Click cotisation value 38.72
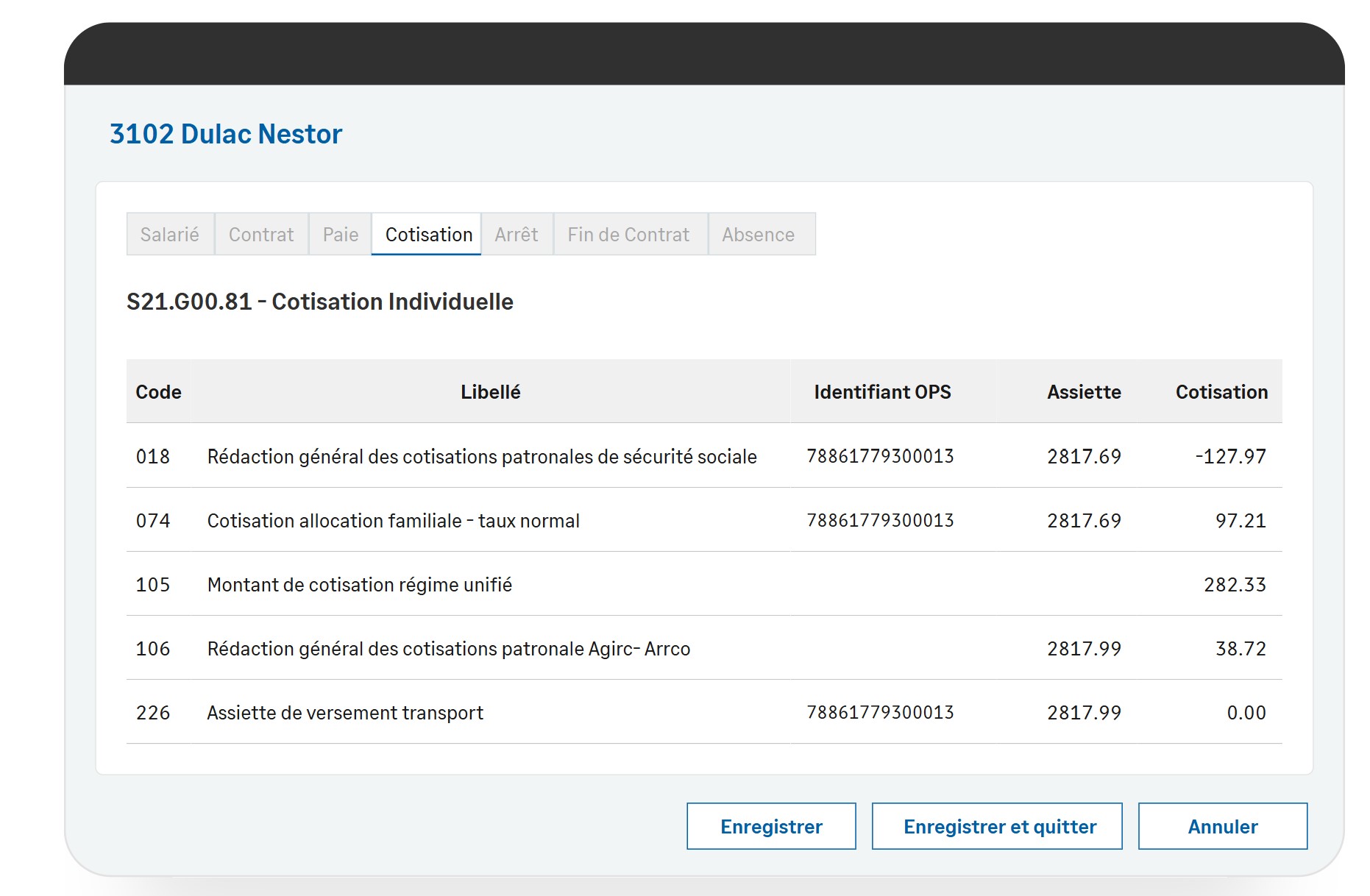1370x896 pixels. 1241,649
